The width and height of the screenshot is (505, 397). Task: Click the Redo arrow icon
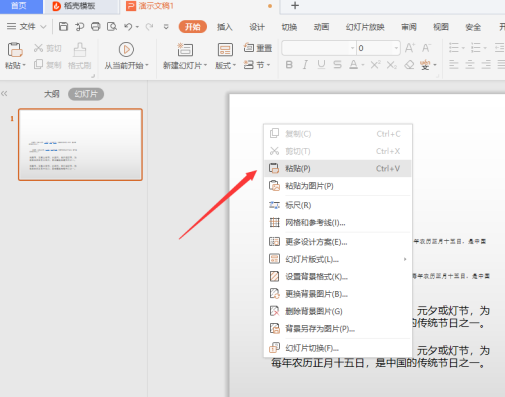(149, 27)
